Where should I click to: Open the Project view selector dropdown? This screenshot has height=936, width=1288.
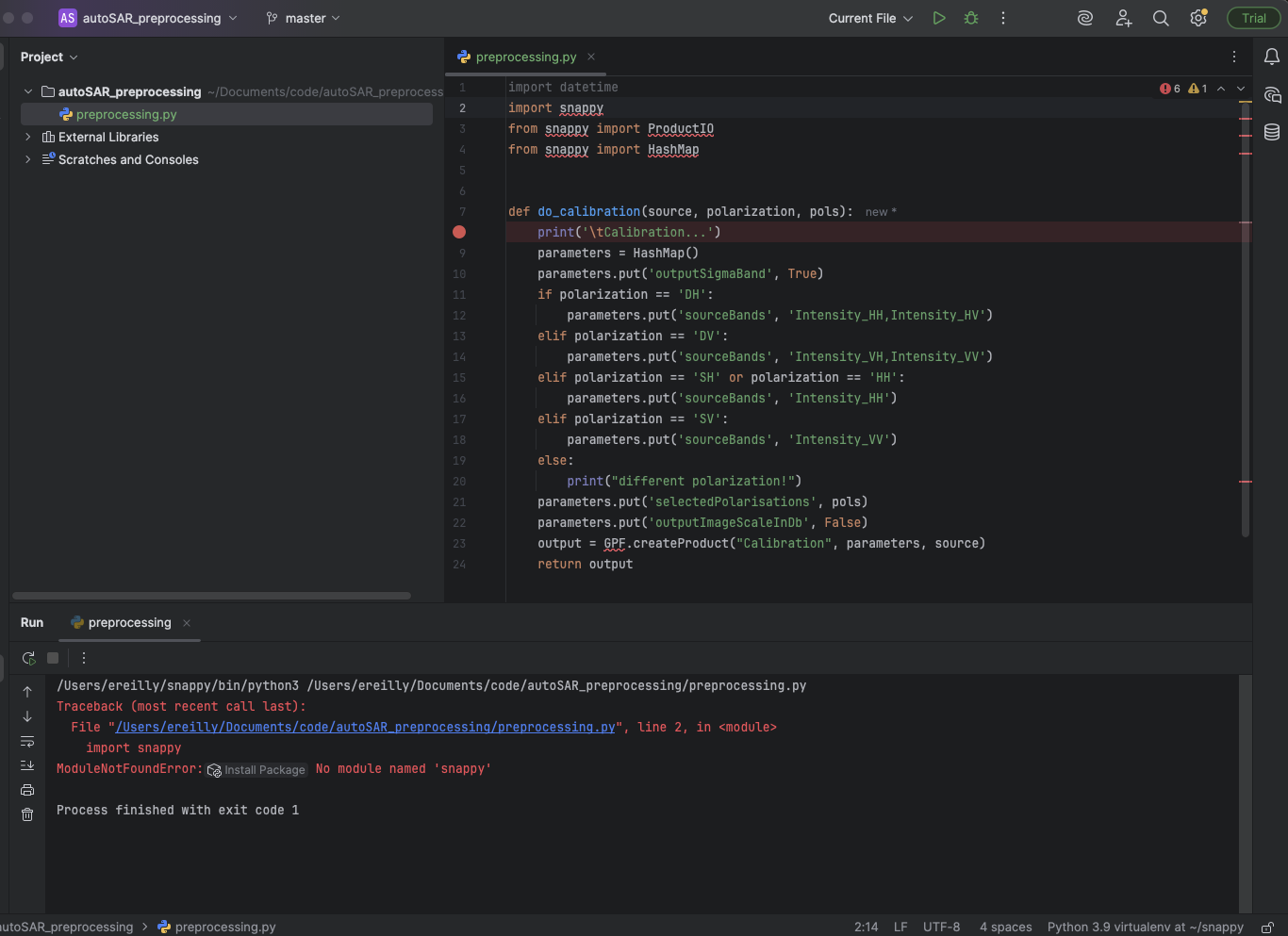(x=49, y=57)
